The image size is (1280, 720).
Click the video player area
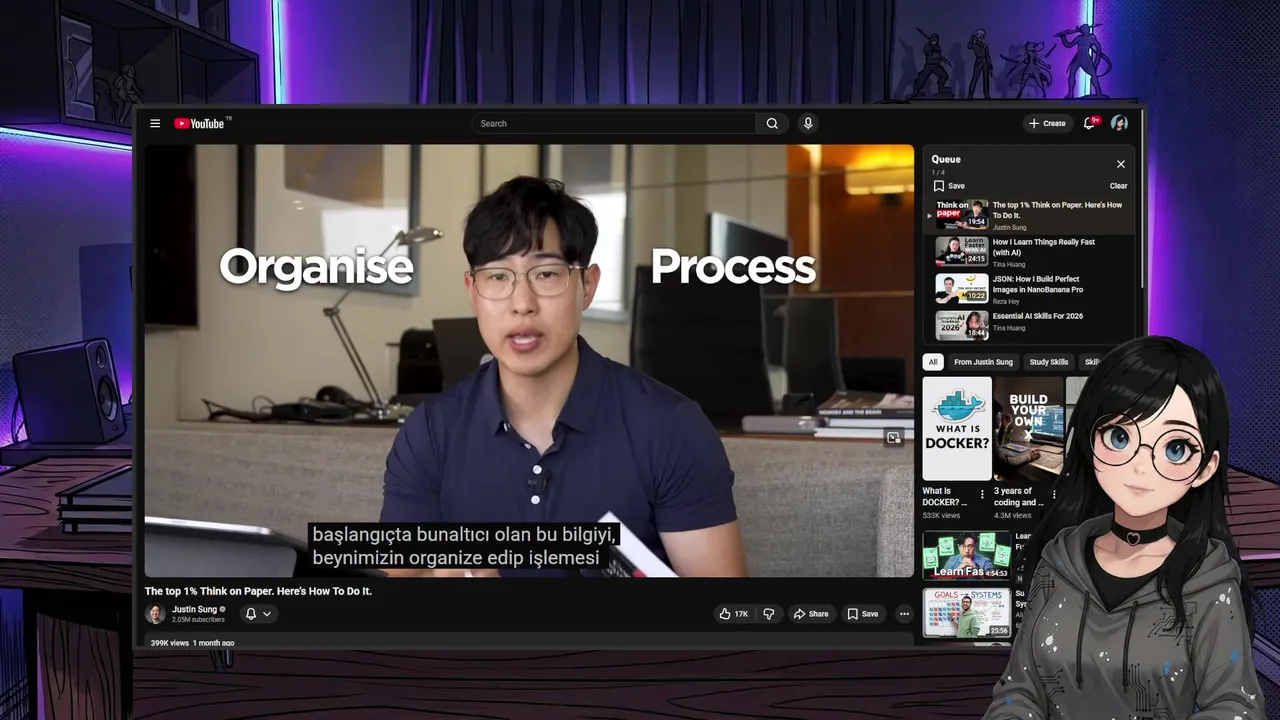coord(529,361)
